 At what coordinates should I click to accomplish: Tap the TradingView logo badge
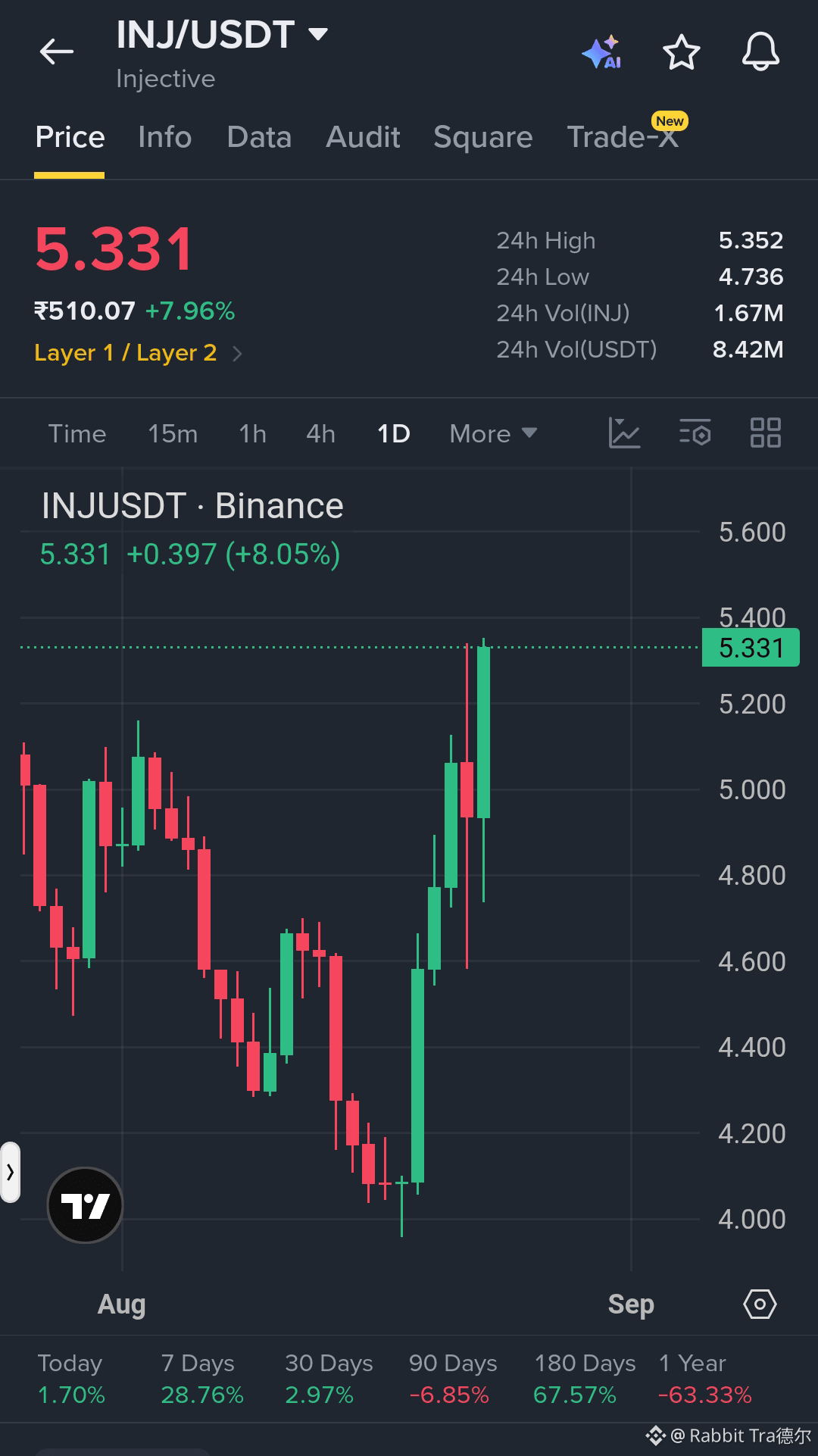[85, 1205]
